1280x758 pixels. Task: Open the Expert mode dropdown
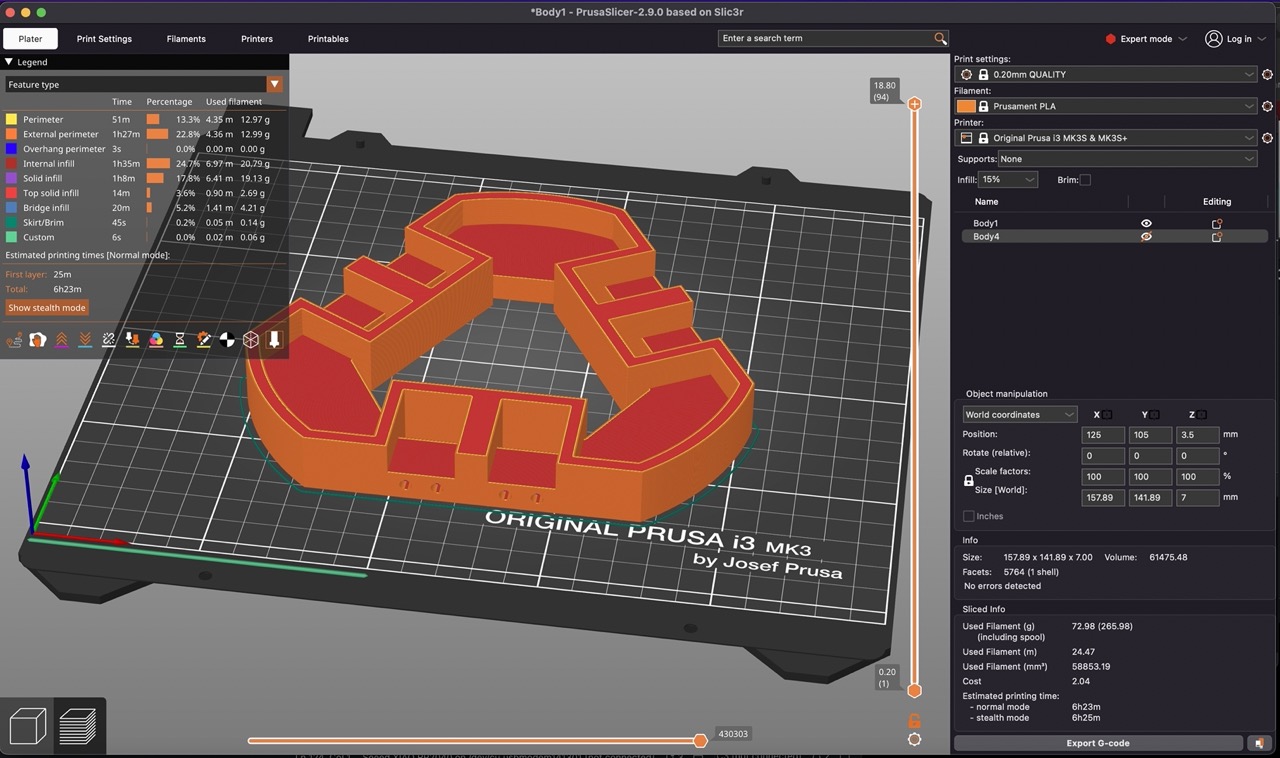pos(1146,39)
